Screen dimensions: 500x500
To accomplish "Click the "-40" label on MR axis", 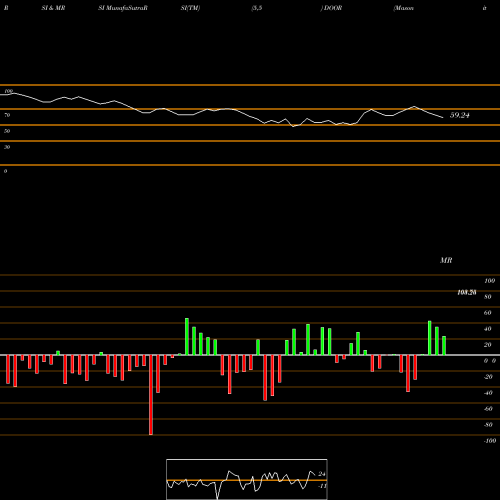I will tap(488, 393).
